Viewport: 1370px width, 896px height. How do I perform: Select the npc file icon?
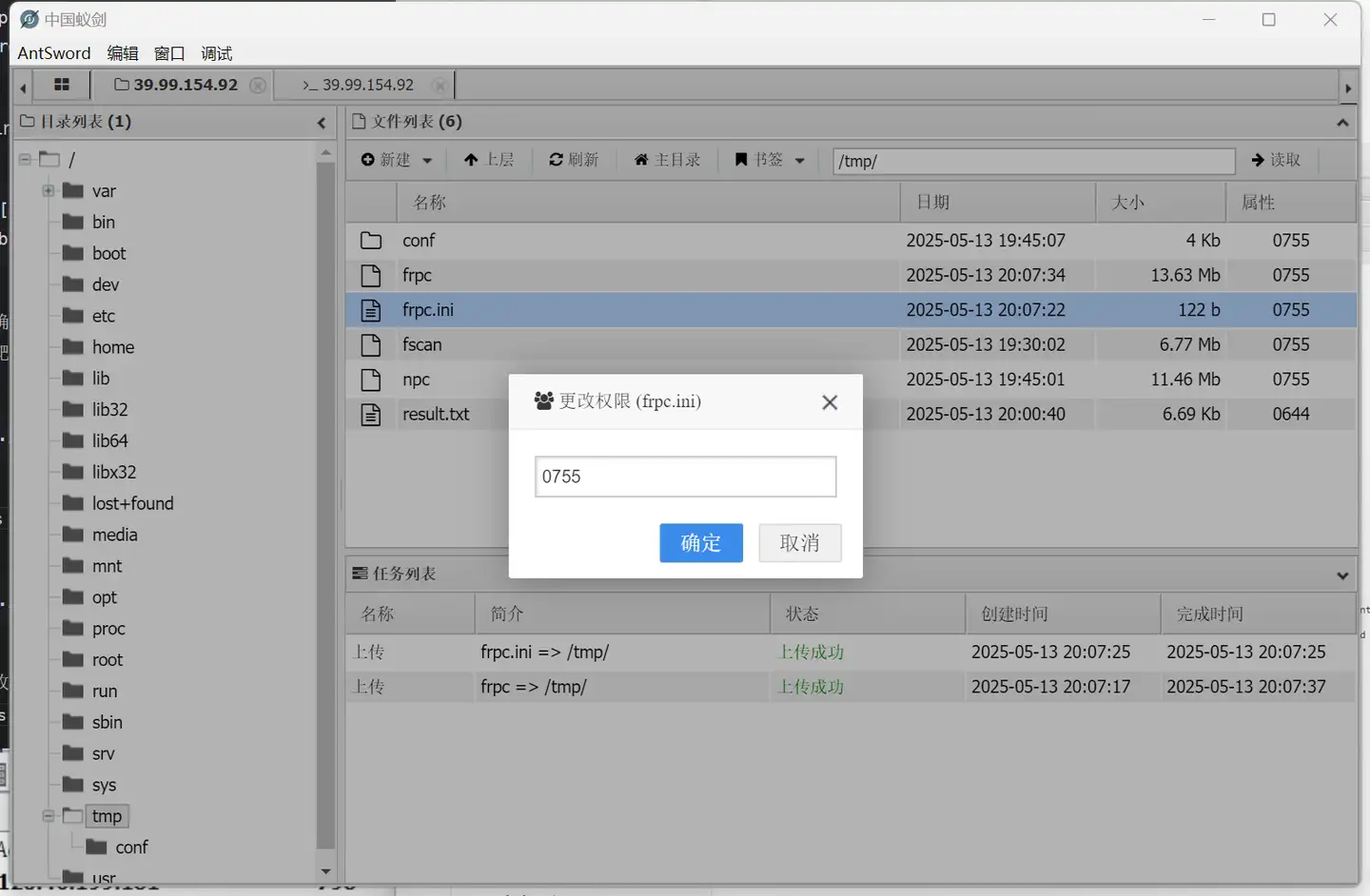point(371,380)
